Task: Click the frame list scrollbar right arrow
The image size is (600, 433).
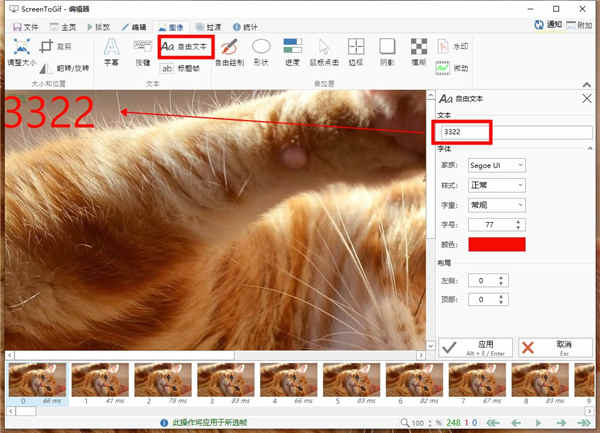Action: click(588, 412)
